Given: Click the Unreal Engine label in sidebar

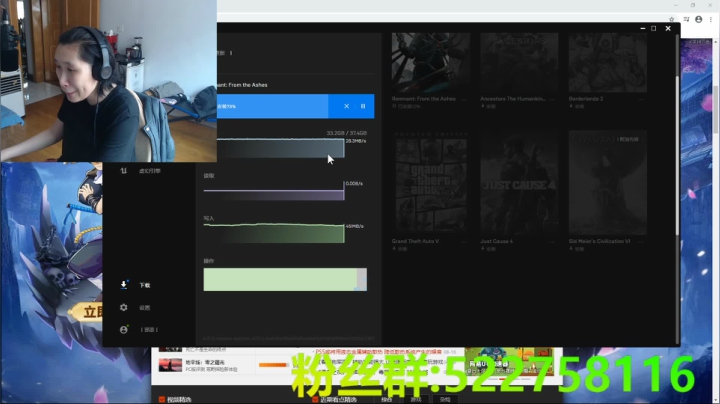Looking at the screenshot, I should click(150, 171).
